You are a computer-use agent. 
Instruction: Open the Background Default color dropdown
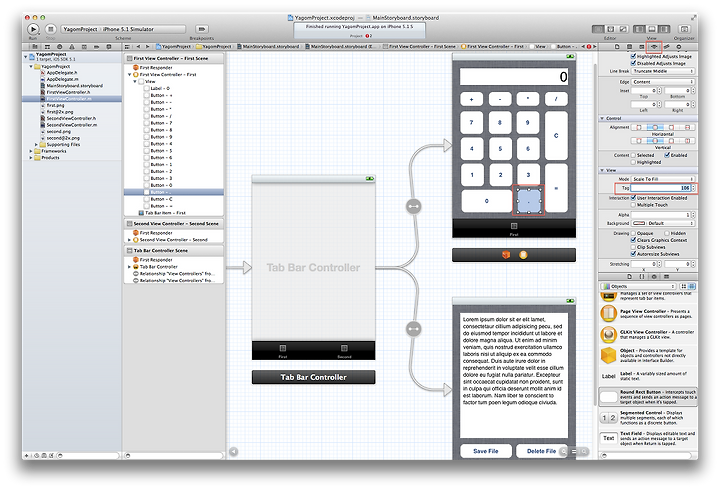click(663, 223)
